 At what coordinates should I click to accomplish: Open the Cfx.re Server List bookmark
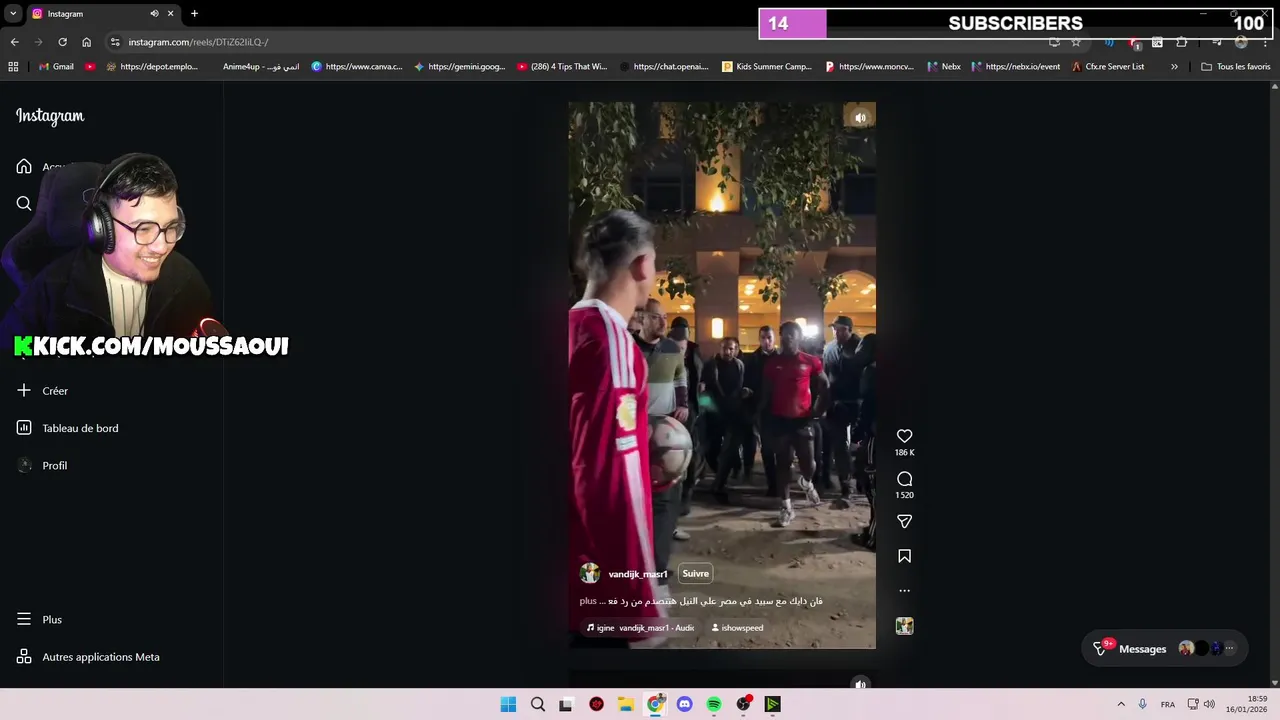(x=1108, y=67)
